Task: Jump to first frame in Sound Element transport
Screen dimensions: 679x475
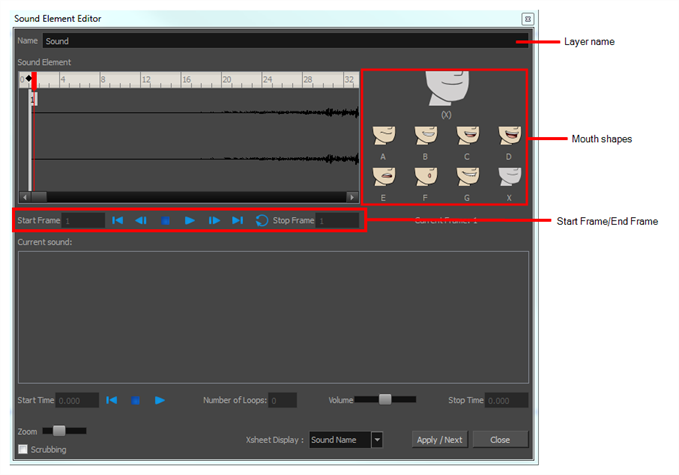Action: pyautogui.click(x=117, y=220)
